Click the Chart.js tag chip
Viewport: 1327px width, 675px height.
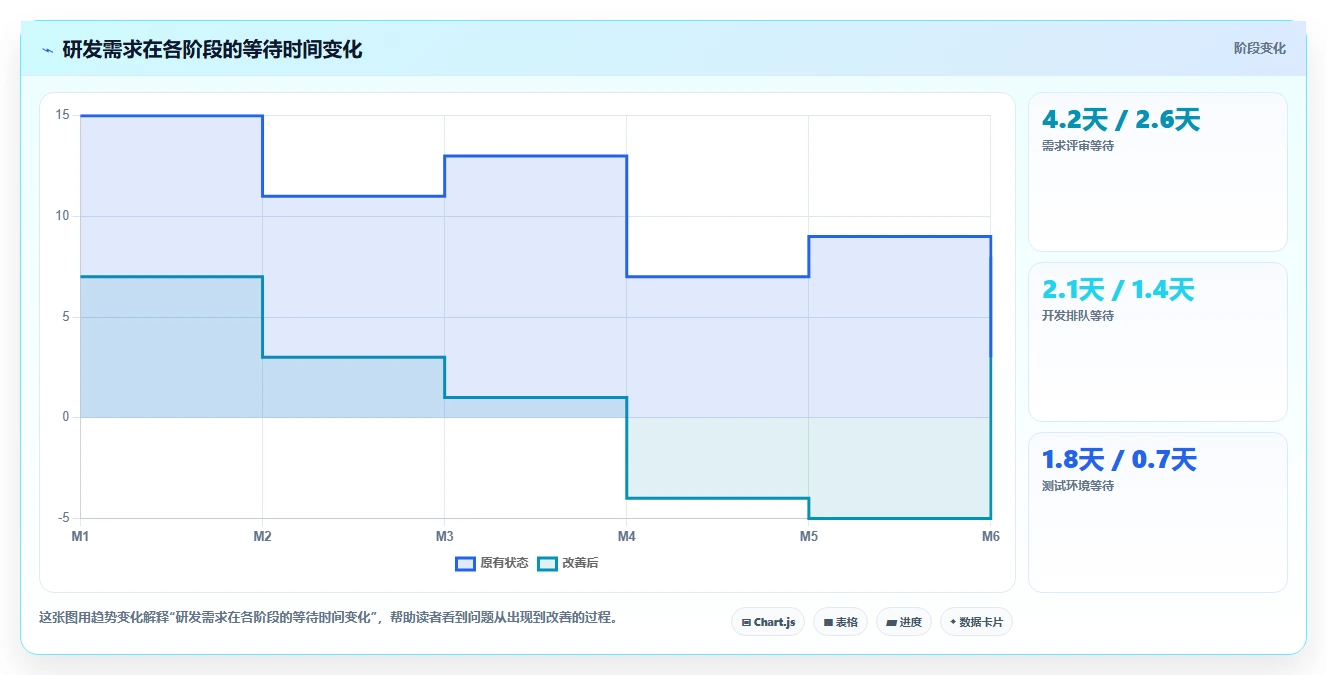click(x=768, y=622)
